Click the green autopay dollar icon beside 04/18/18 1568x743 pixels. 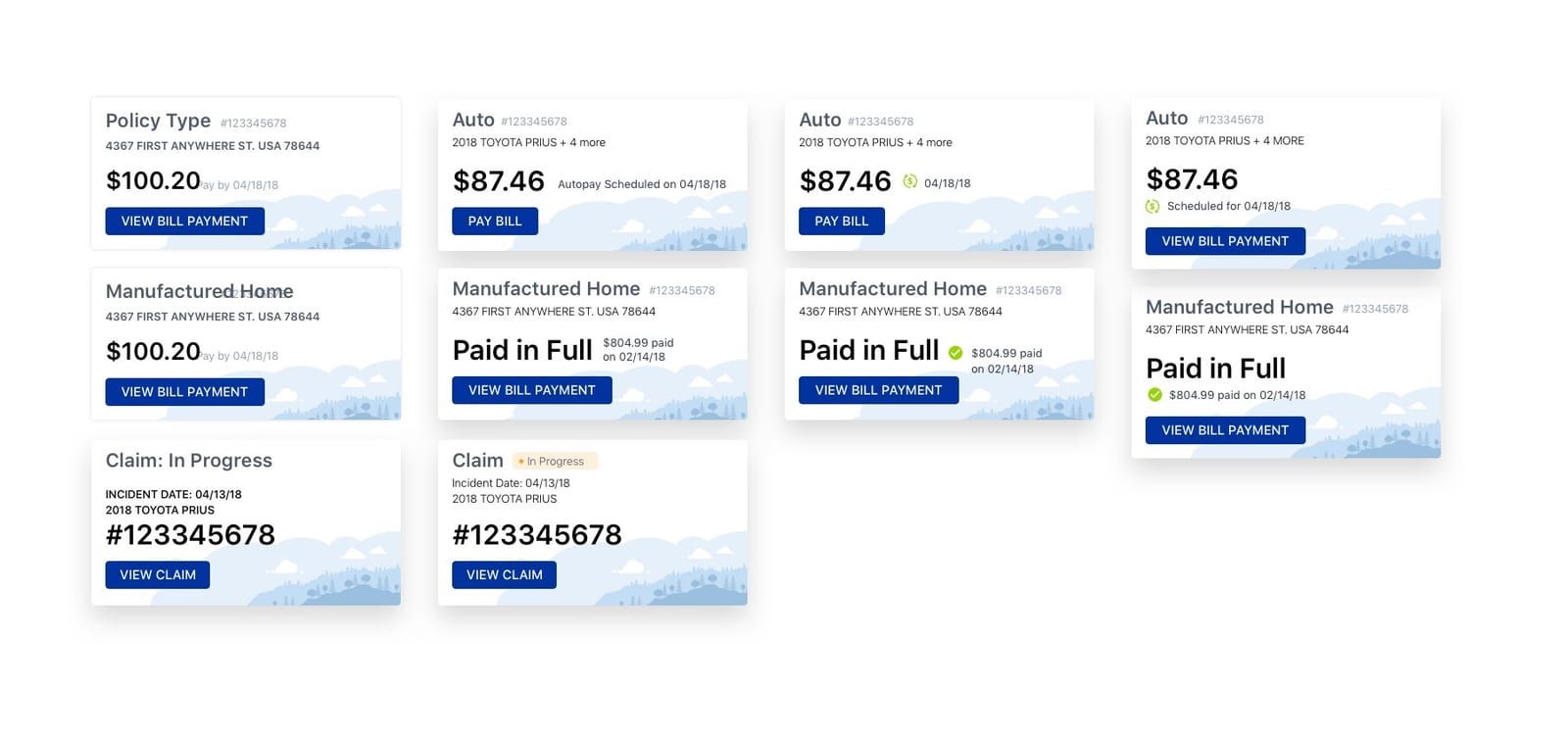[x=909, y=181]
